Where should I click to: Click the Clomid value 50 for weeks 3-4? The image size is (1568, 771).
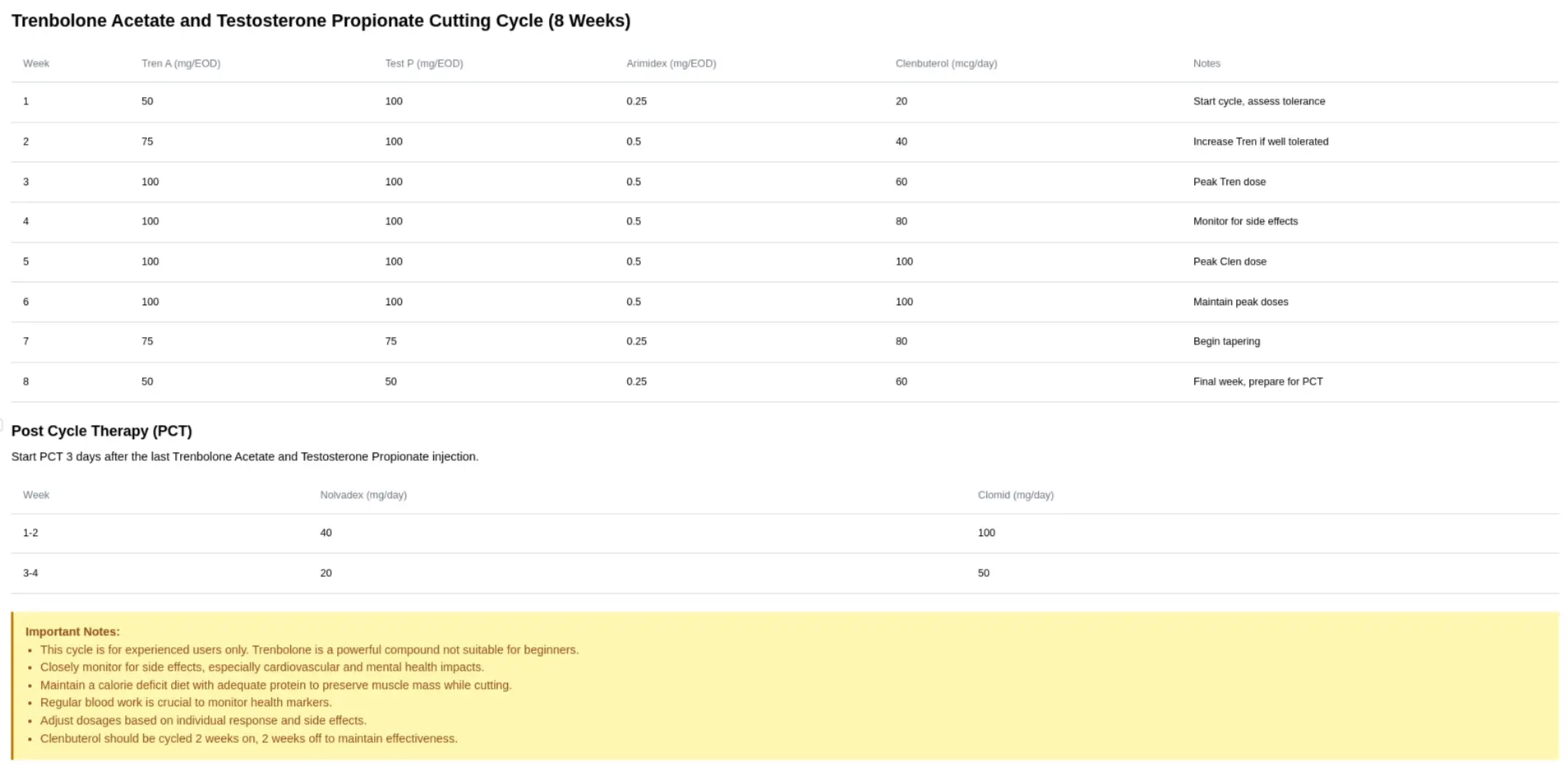pyautogui.click(x=984, y=573)
